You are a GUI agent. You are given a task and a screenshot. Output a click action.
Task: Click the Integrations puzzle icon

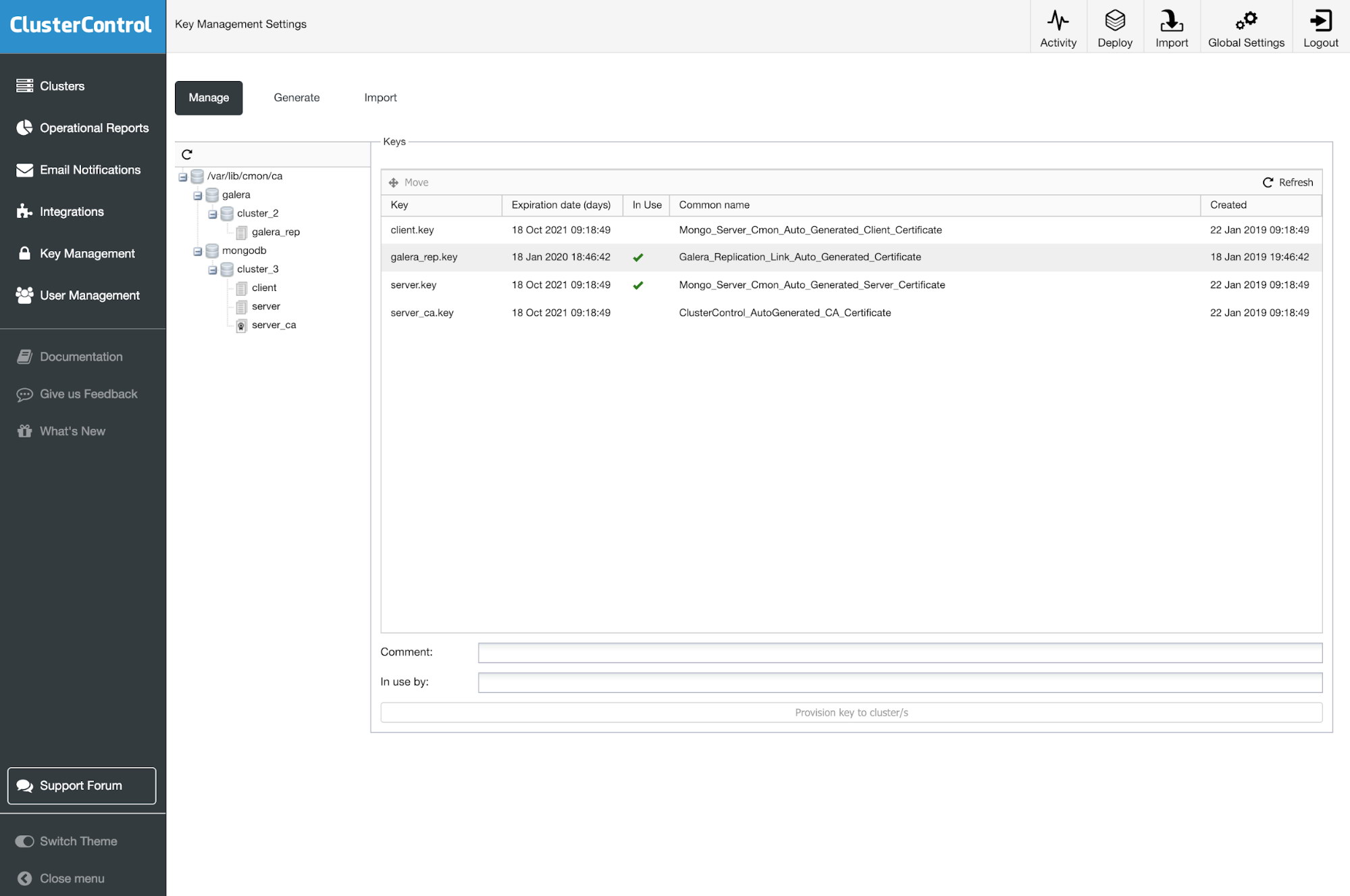[24, 211]
